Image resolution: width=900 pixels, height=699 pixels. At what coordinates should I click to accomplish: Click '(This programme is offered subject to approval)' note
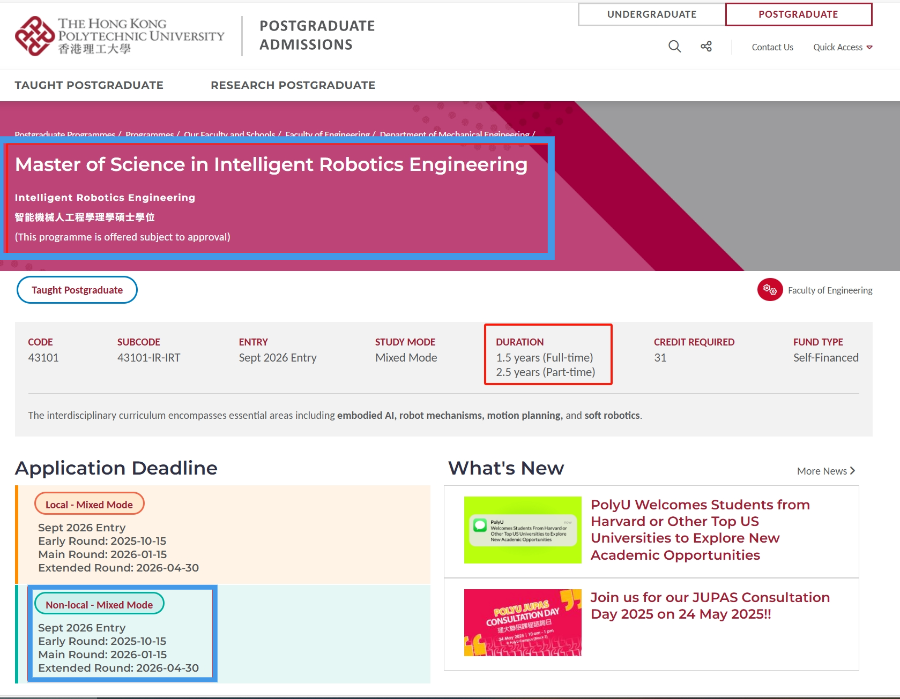click(122, 237)
